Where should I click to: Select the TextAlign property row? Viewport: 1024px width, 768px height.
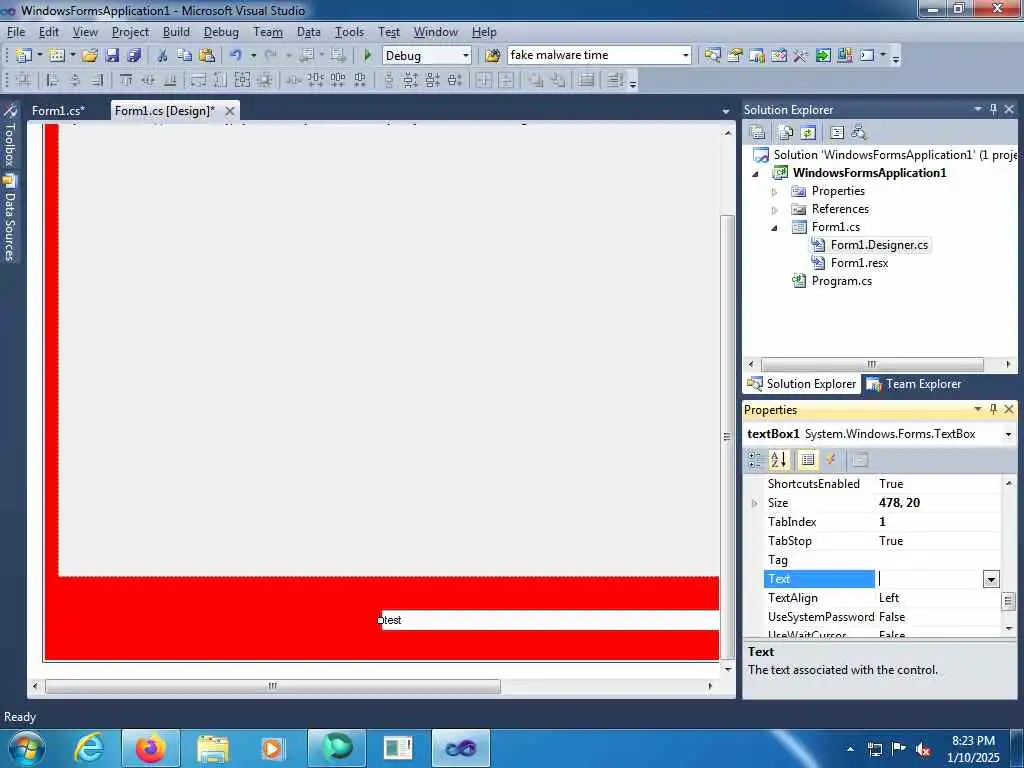pos(882,598)
